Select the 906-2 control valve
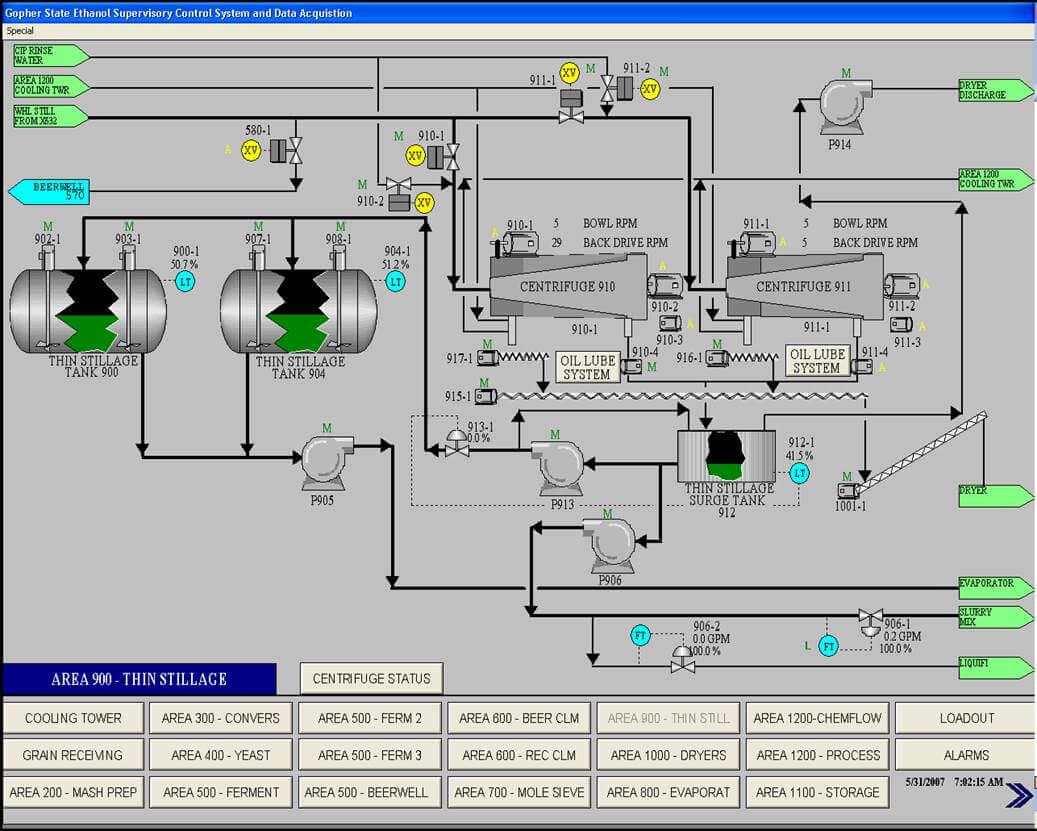 (683, 660)
